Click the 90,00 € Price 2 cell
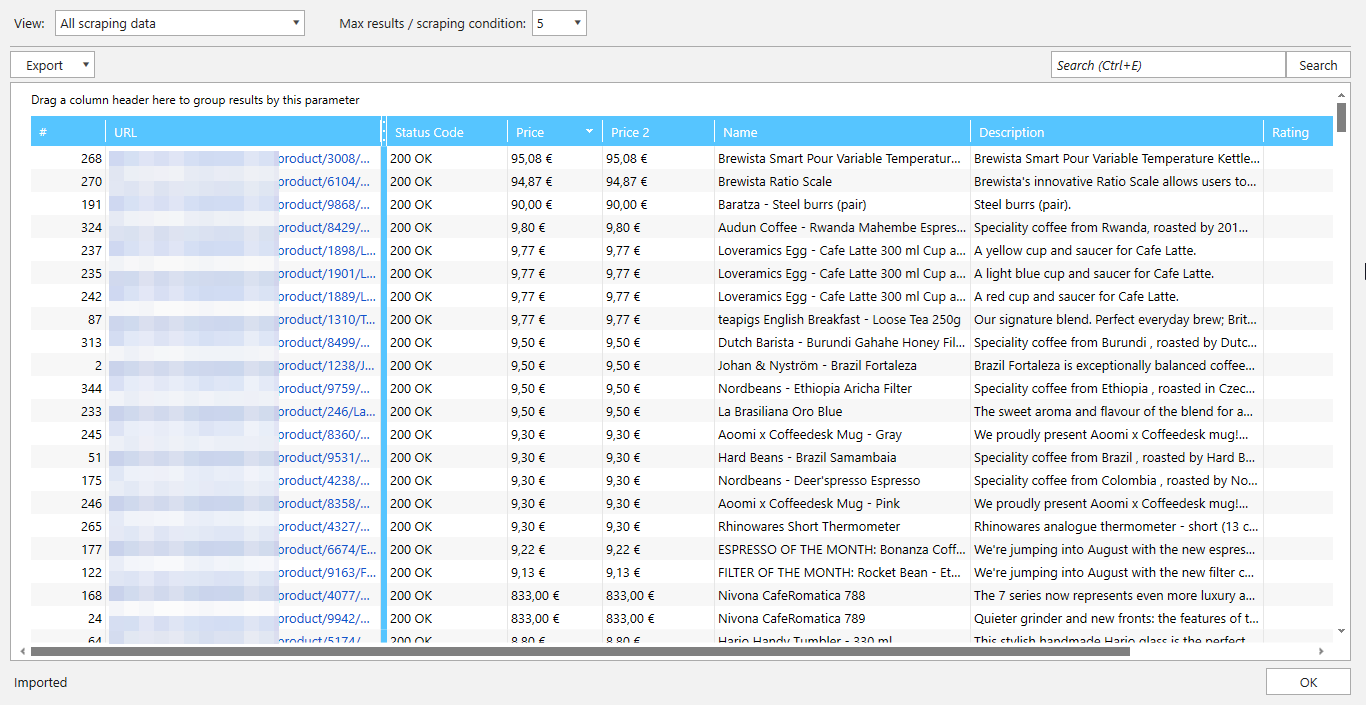The height and width of the screenshot is (705, 1366). (x=658, y=204)
